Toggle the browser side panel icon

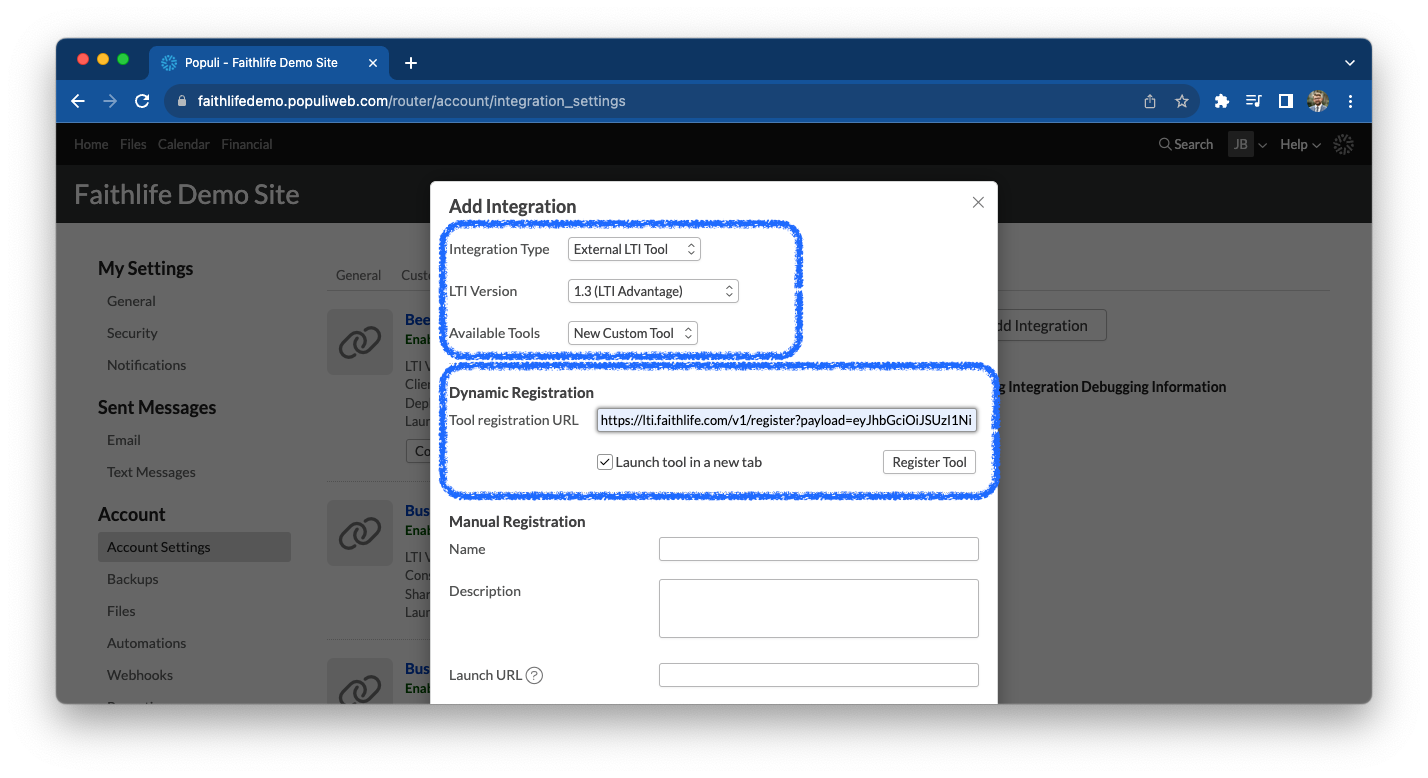1286,101
